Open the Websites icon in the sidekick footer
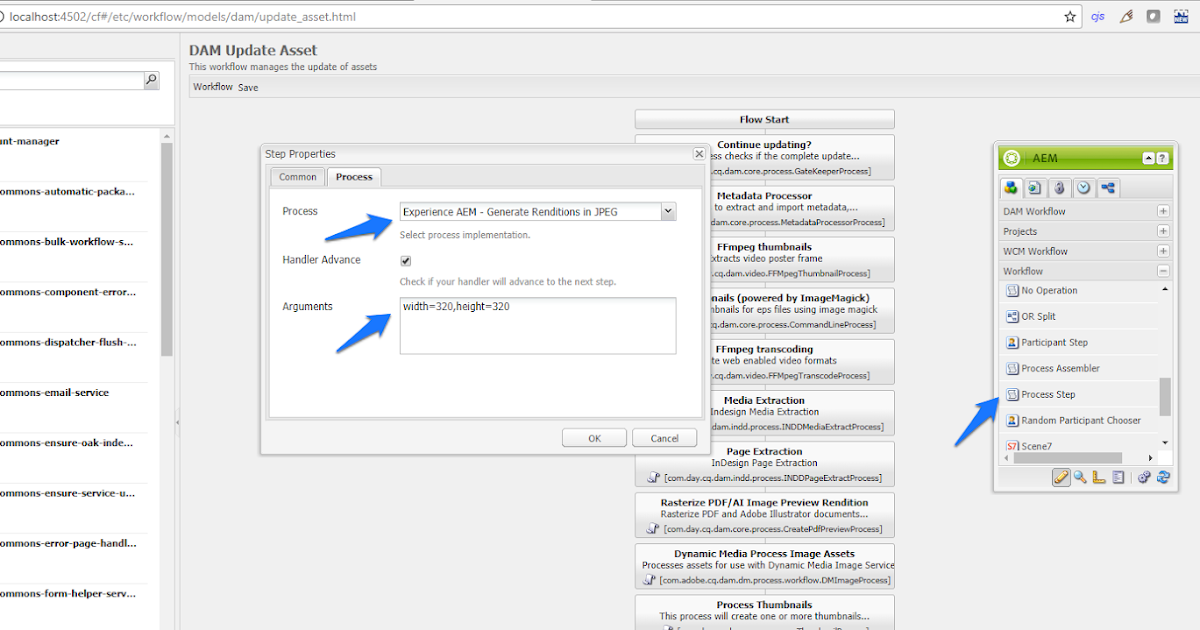The image size is (1200, 630). point(1117,477)
